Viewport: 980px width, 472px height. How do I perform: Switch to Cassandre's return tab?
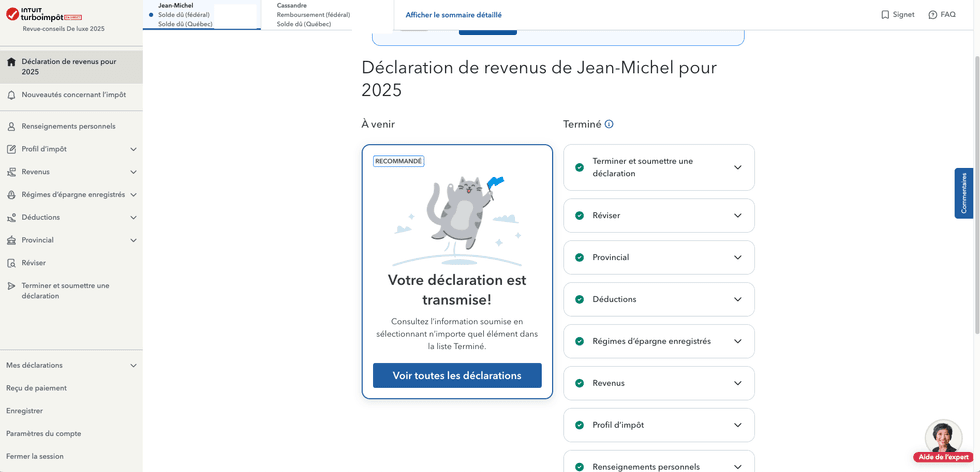(312, 15)
